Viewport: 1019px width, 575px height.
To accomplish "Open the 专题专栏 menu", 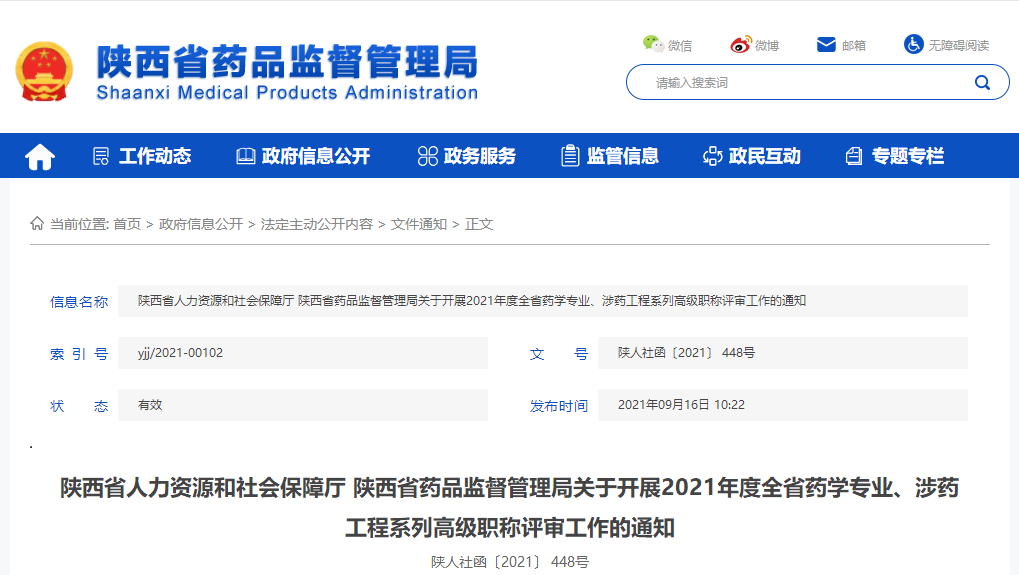I will point(895,156).
